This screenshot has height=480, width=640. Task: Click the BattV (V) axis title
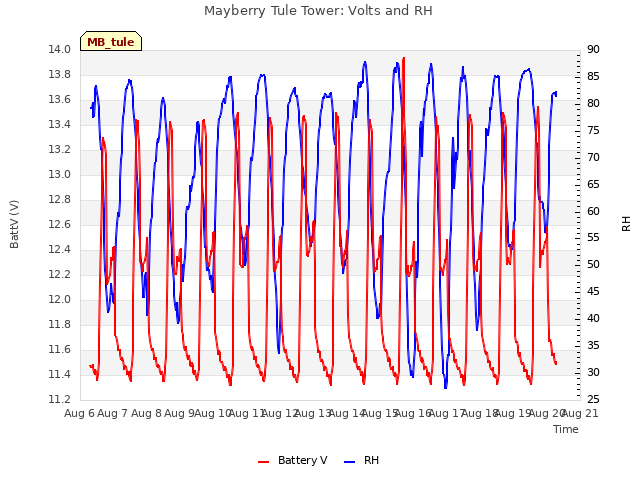click(x=14, y=224)
